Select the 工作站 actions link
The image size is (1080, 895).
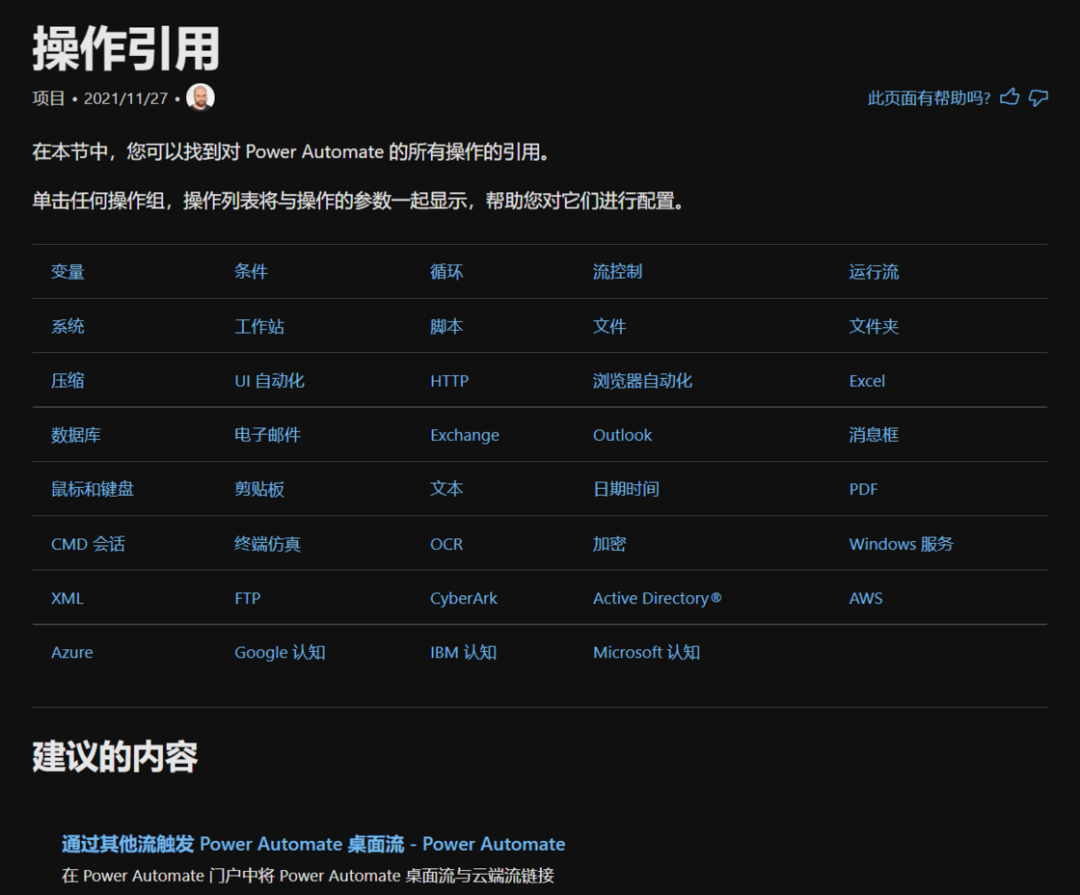tap(259, 326)
